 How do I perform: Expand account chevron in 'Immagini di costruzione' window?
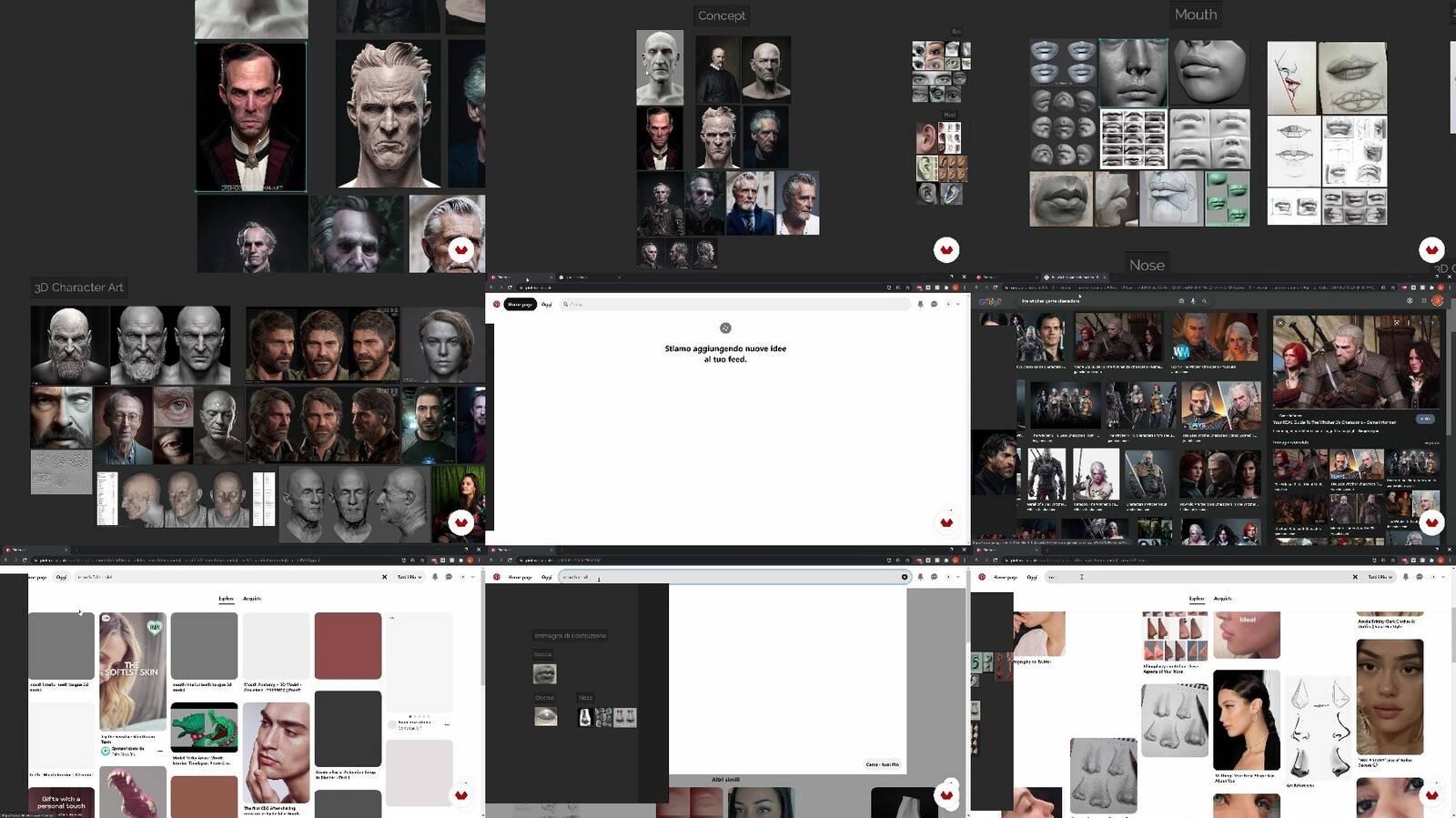pyautogui.click(x=957, y=577)
